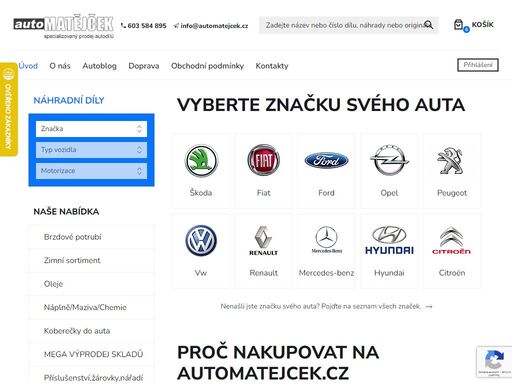Click the Přihlášení button
The image size is (512, 384).
click(478, 65)
